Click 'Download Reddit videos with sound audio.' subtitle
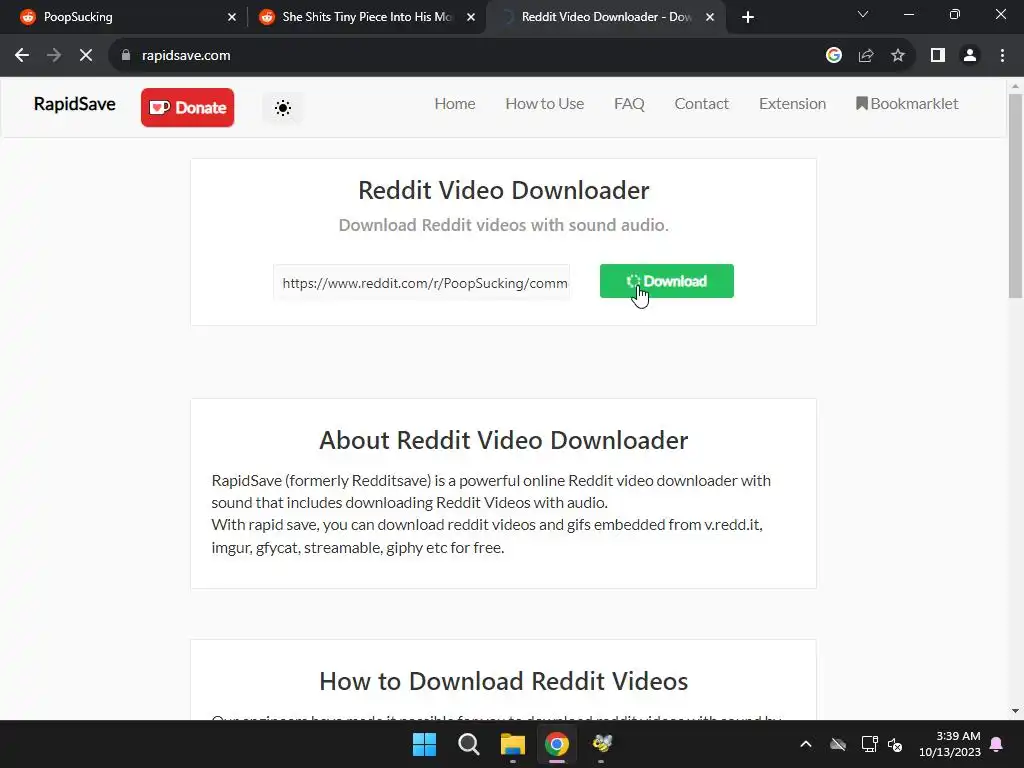1024x768 pixels. click(x=504, y=225)
